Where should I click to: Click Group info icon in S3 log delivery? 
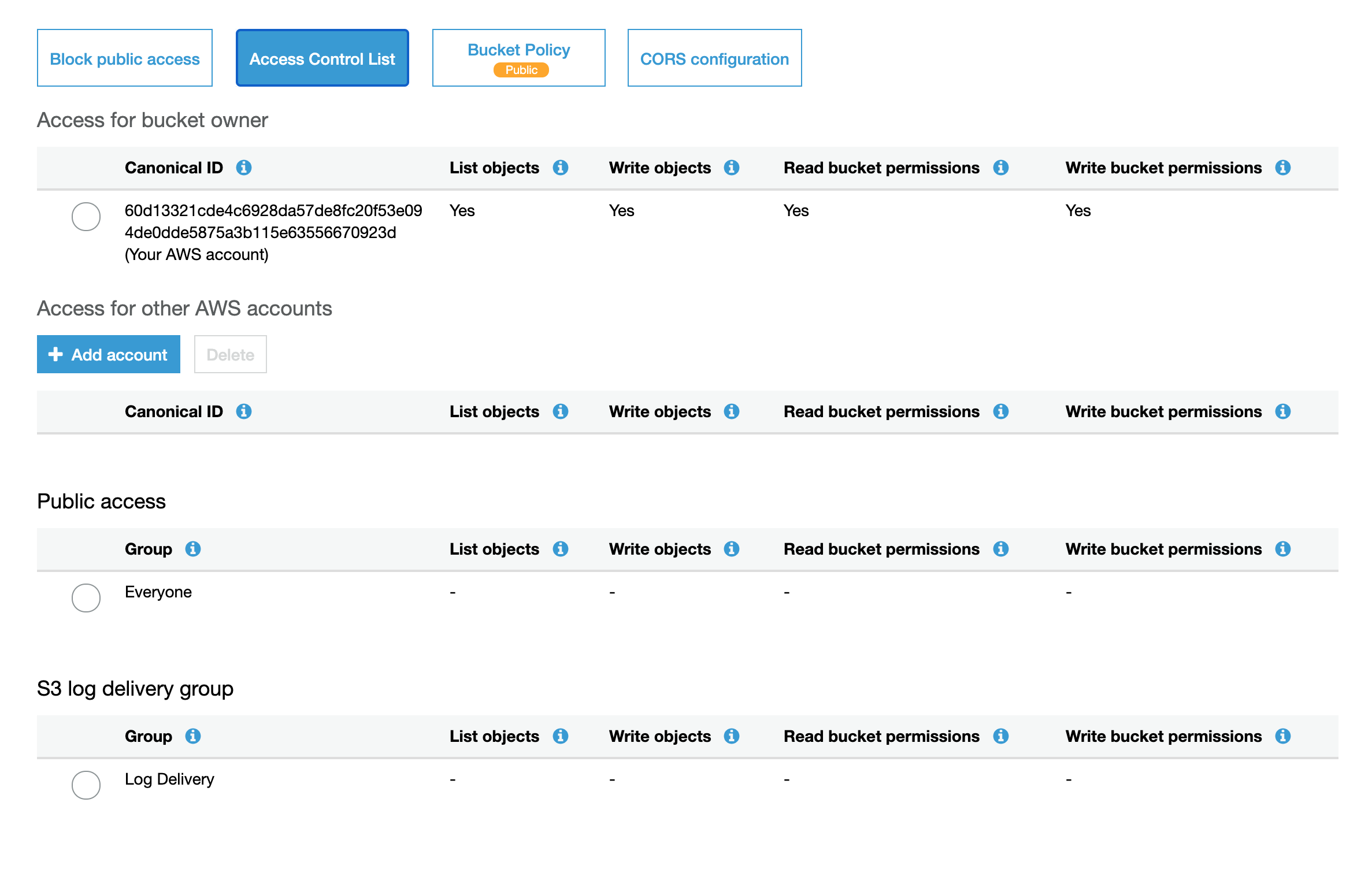coord(193,736)
